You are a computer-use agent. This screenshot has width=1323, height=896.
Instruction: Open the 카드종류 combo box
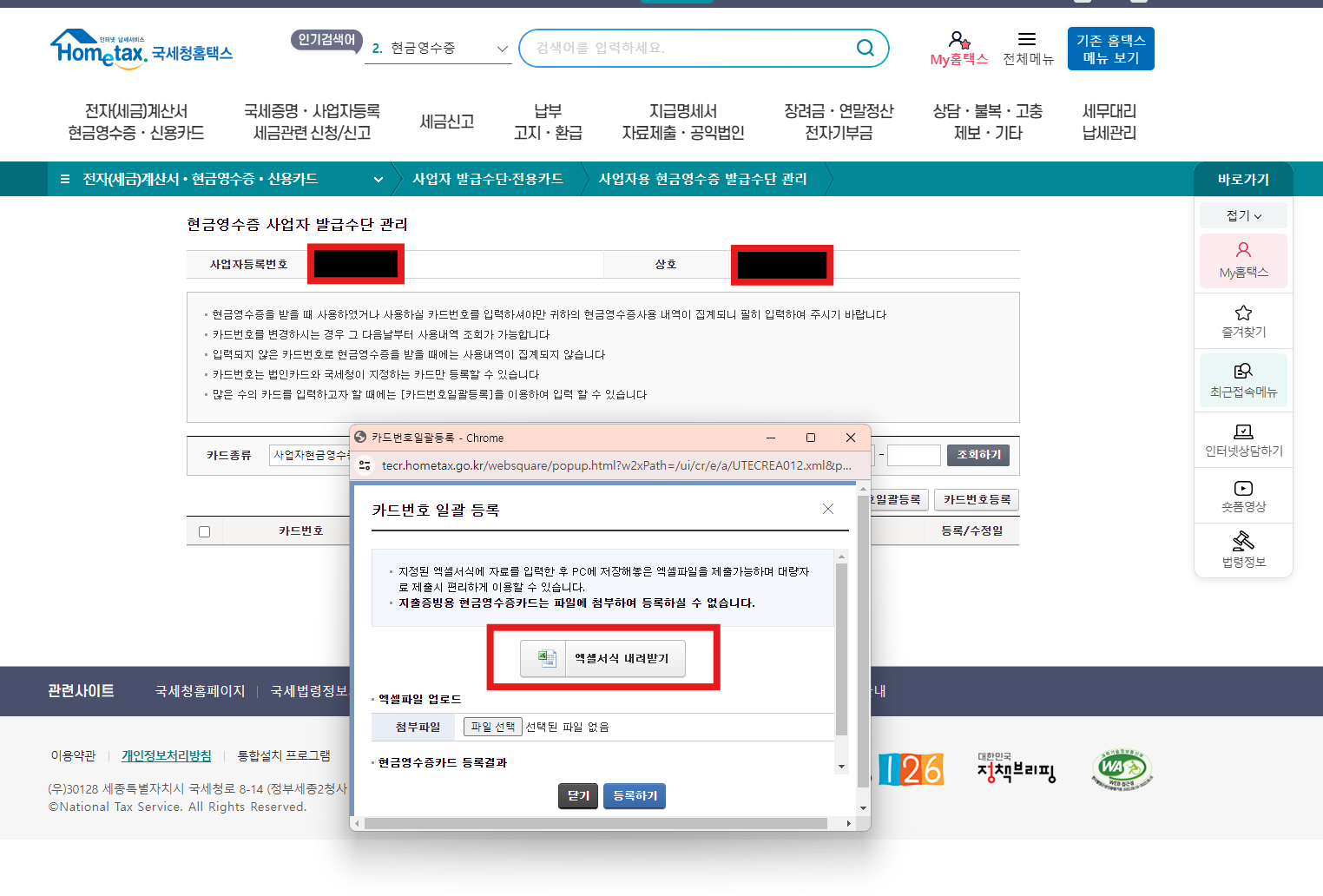coord(310,455)
